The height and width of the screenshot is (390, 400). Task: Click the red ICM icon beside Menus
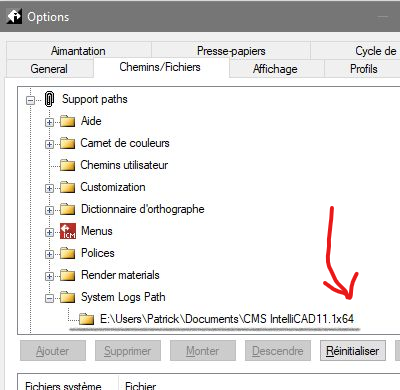pos(68,231)
